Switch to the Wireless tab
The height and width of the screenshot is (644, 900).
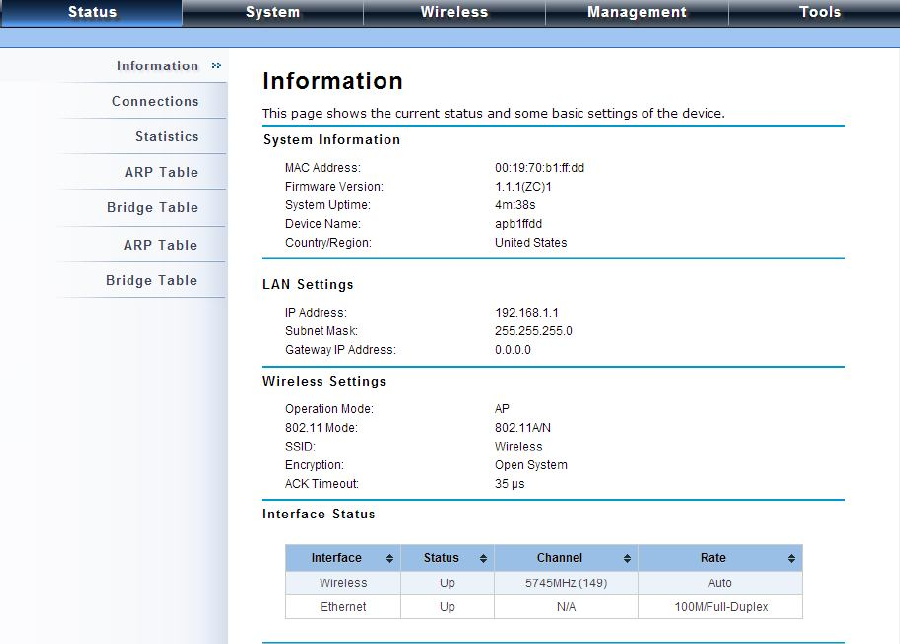(454, 13)
